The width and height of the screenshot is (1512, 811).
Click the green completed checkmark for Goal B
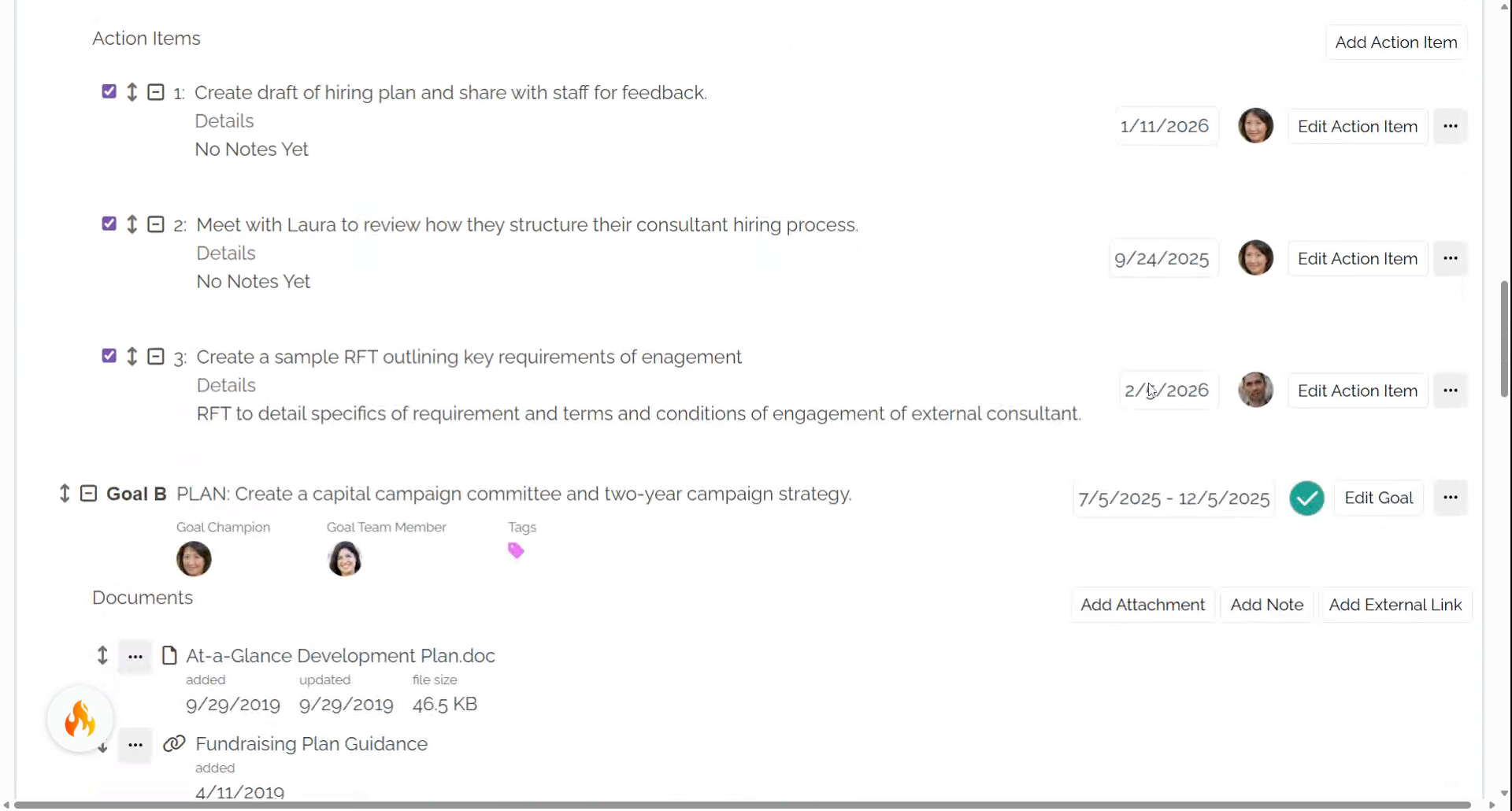click(1306, 498)
